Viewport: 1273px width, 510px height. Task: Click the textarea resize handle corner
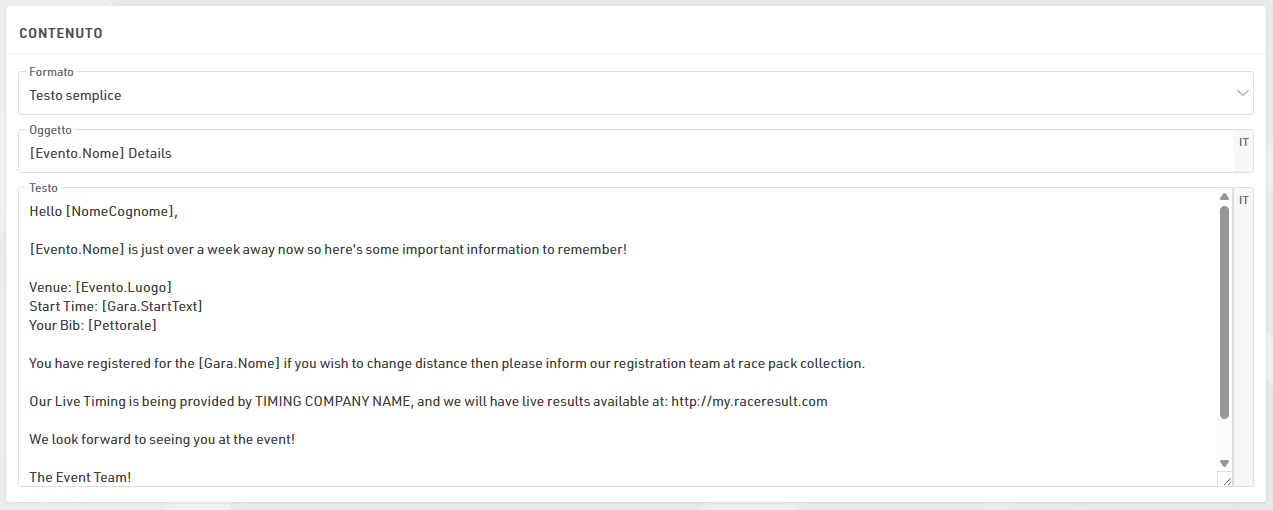coord(1226,480)
